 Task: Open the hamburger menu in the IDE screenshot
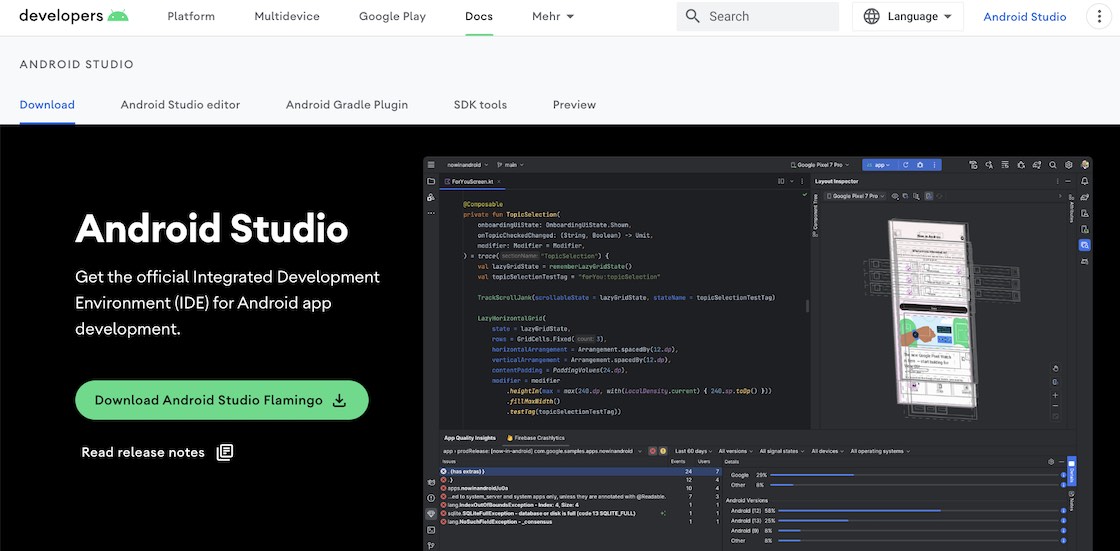click(x=431, y=164)
